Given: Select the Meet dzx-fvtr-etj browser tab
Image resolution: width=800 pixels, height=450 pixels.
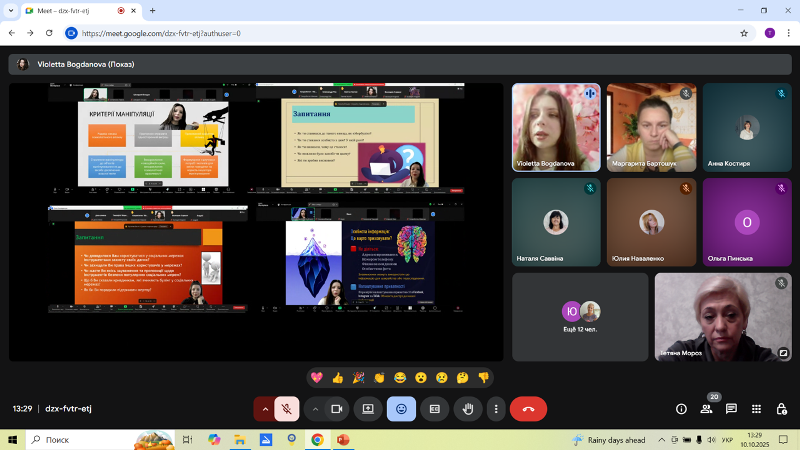Looking at the screenshot, I should [75, 10].
